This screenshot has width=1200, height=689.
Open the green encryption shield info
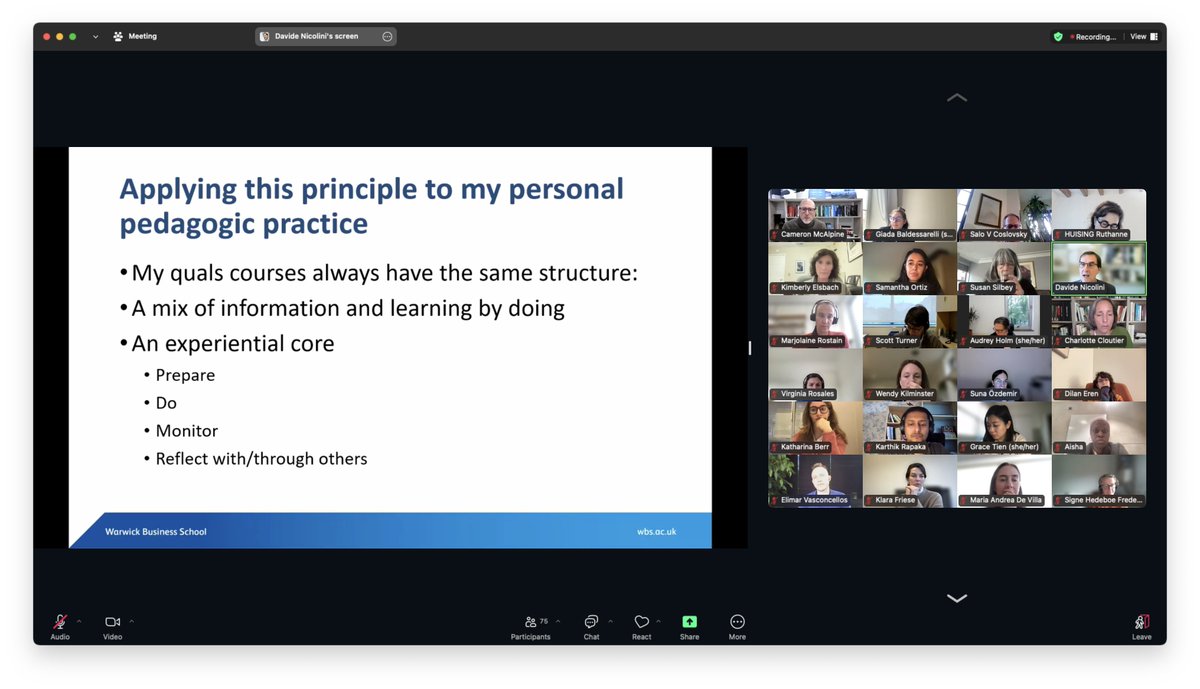point(1058,36)
